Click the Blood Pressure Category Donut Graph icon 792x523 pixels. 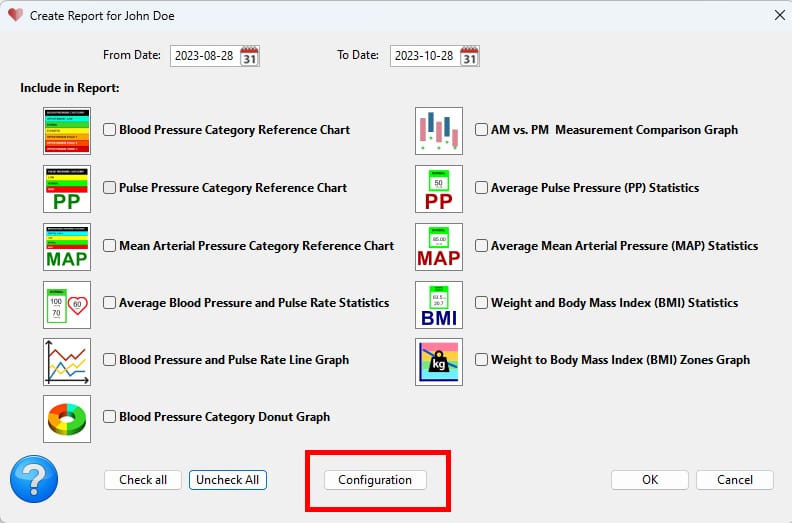click(x=67, y=418)
